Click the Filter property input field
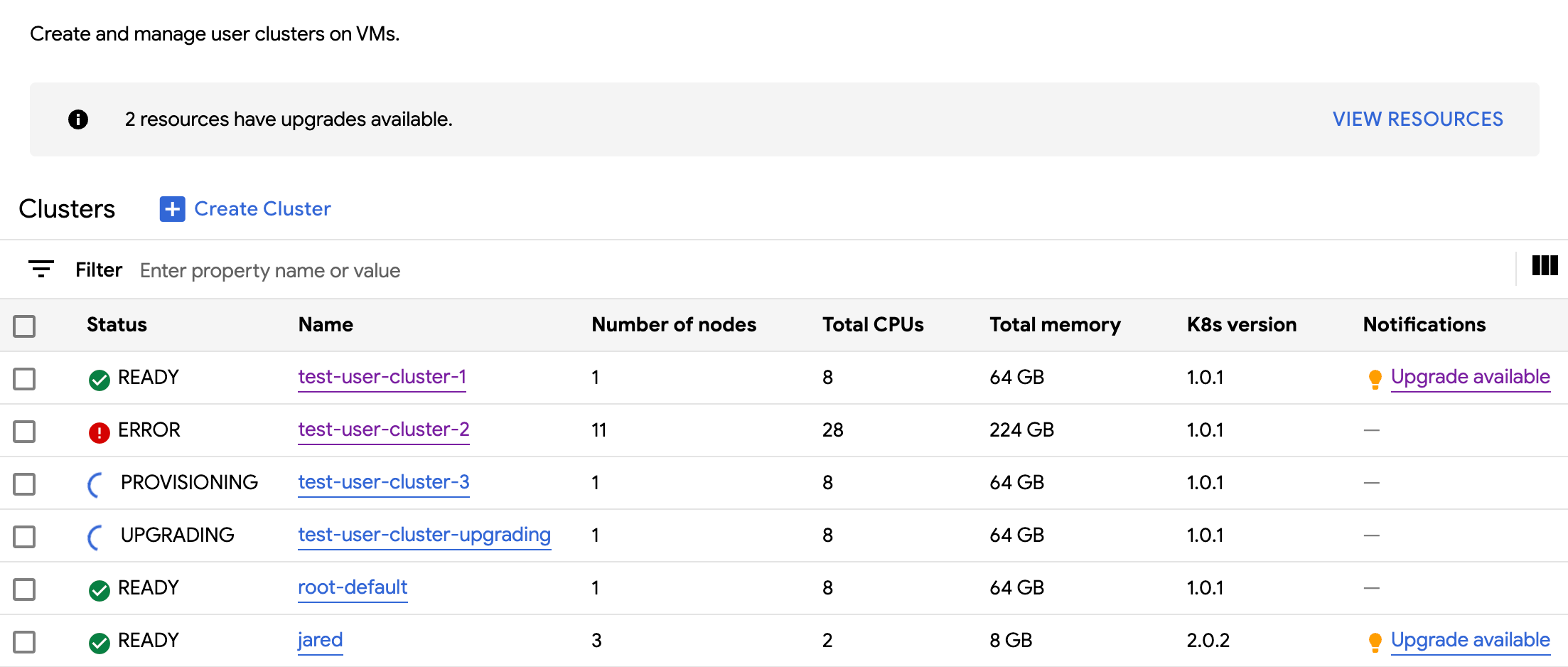Viewport: 1568px width, 667px height. point(270,270)
